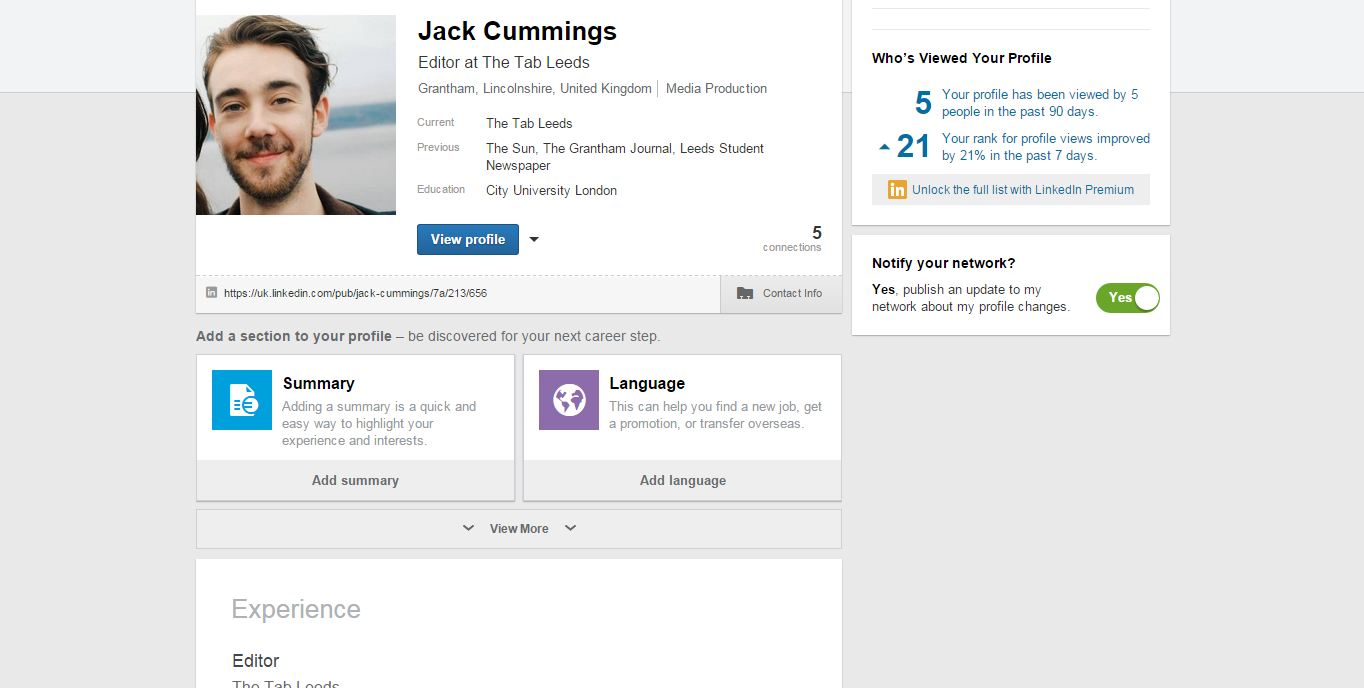Turn off the Notify your network toggle

coord(1128,297)
